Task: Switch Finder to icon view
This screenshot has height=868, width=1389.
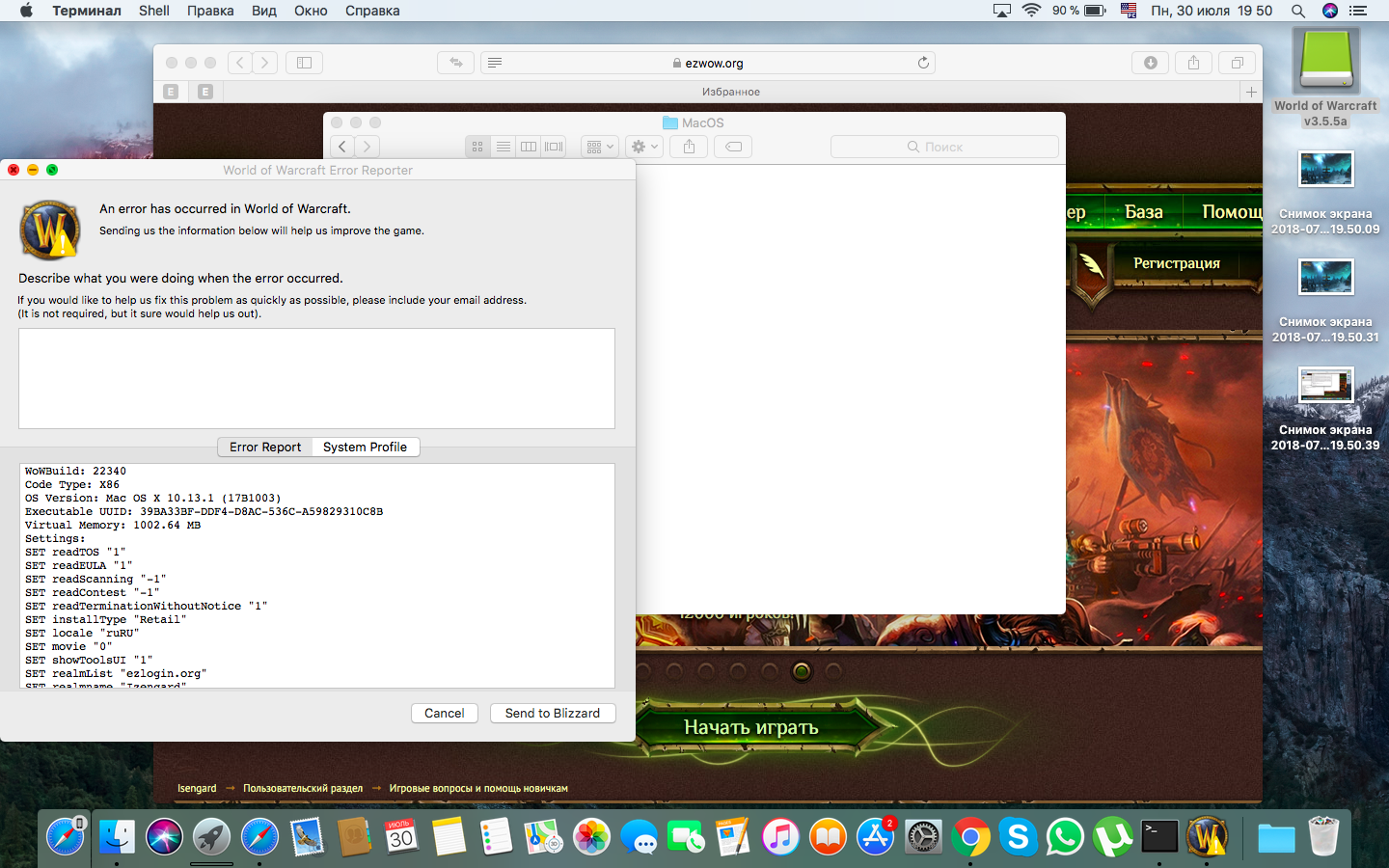Action: click(477, 147)
